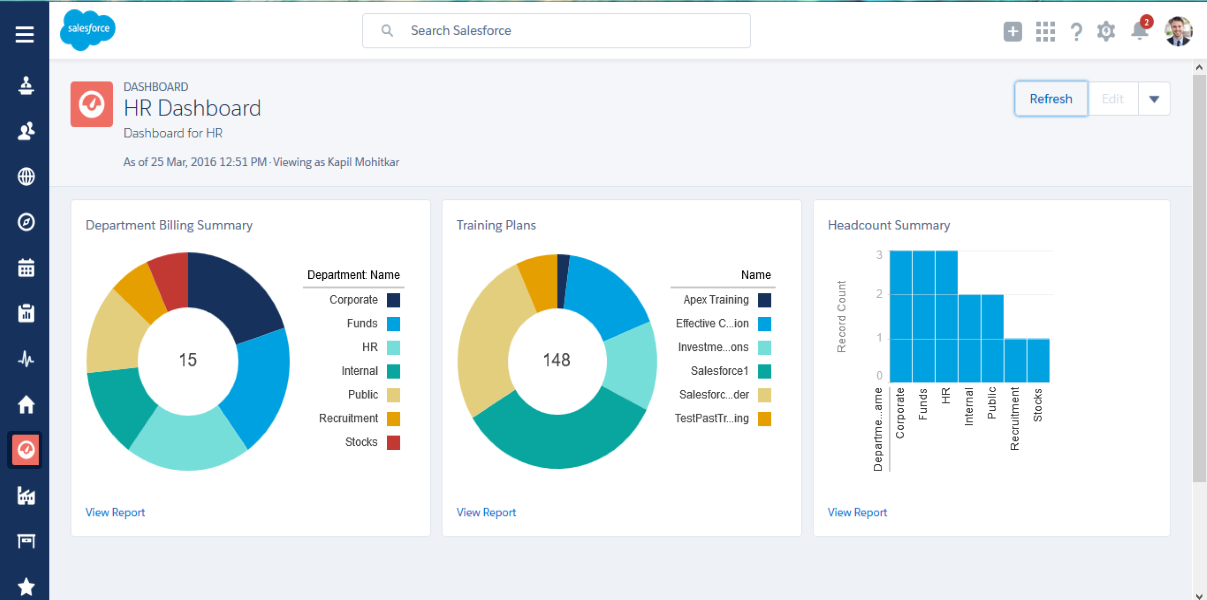
Task: Expand the dropdown arrow beside Edit
Action: click(1154, 99)
